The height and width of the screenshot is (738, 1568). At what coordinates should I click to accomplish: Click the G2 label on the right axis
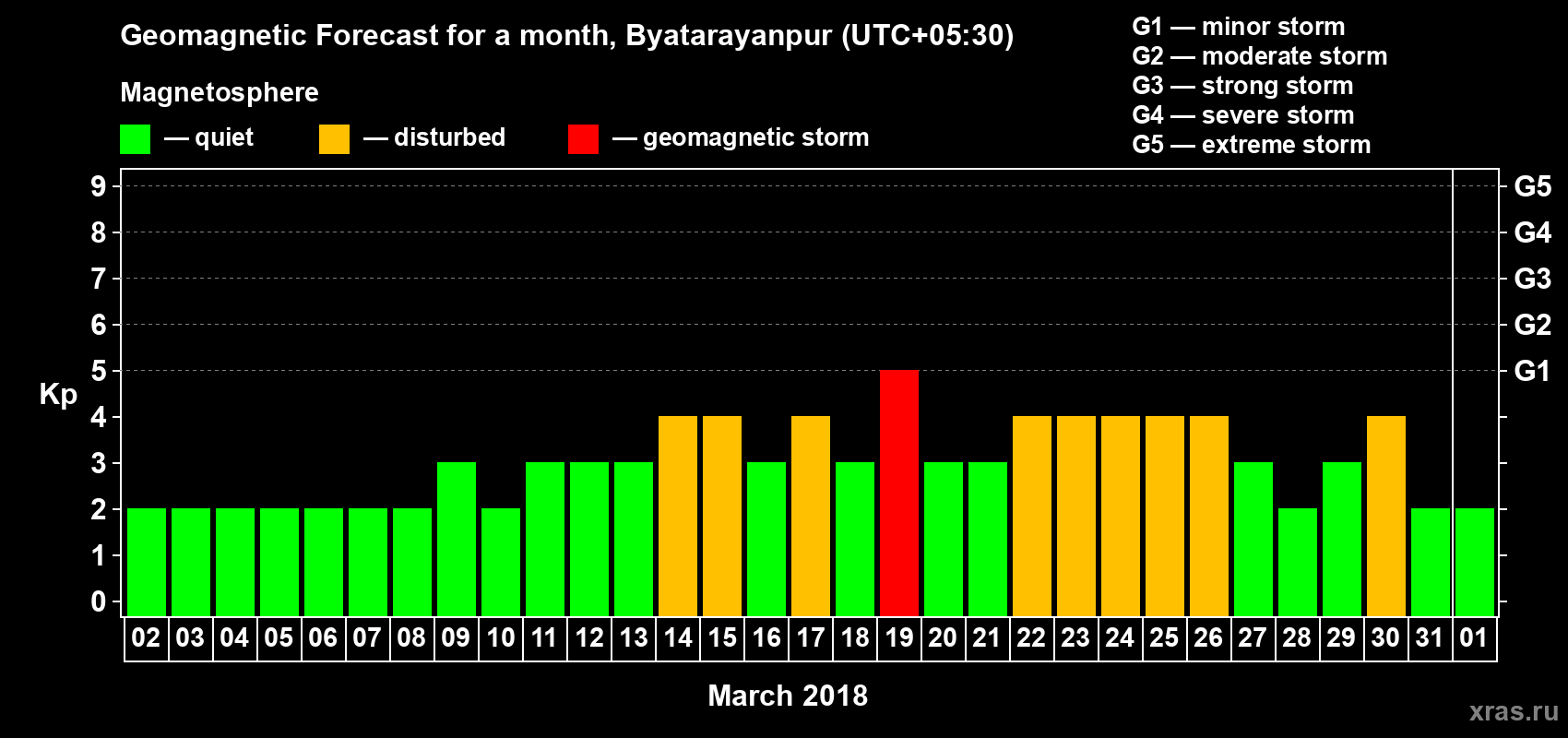[1532, 325]
